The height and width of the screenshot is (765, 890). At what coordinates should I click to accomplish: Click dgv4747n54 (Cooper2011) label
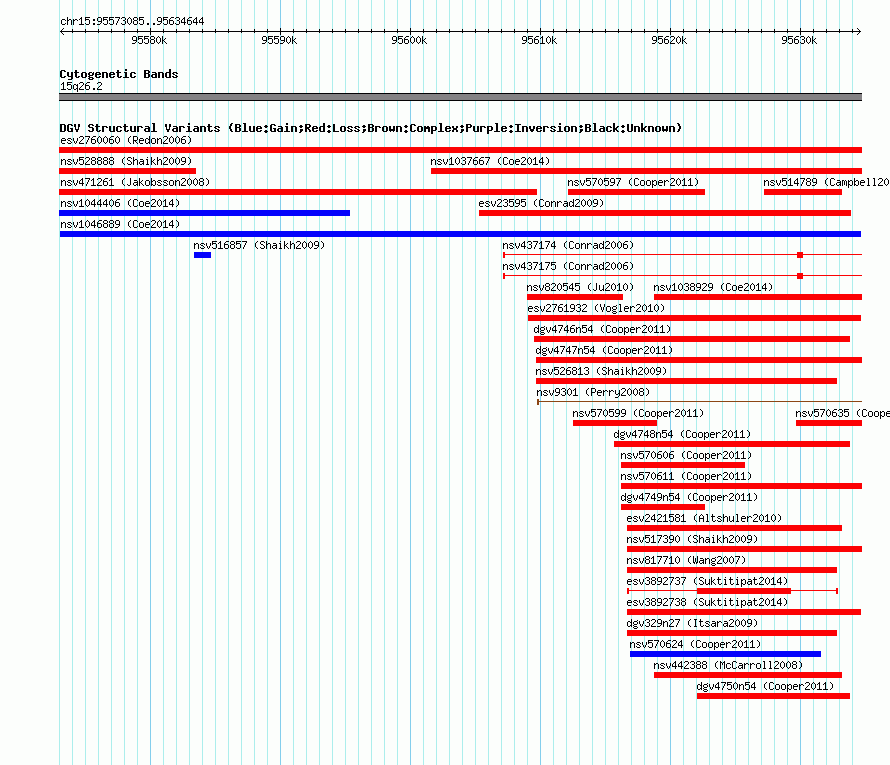(604, 350)
